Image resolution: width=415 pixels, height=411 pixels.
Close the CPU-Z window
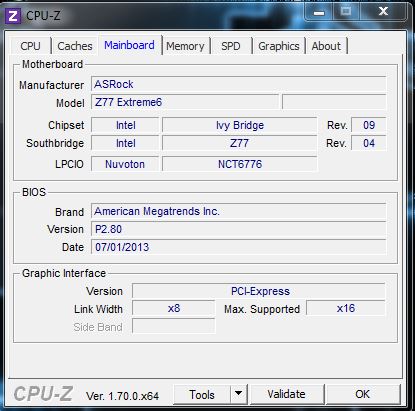point(383,12)
